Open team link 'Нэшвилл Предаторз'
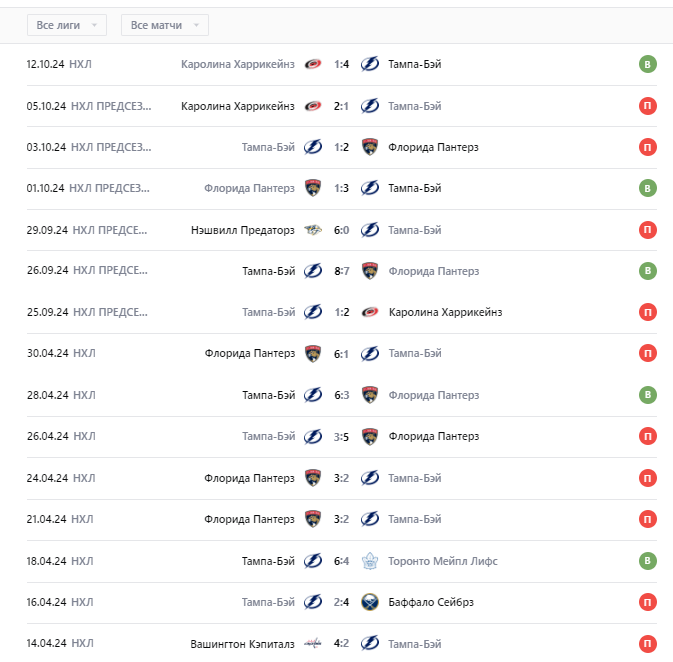This screenshot has height=662, width=673. point(243,230)
